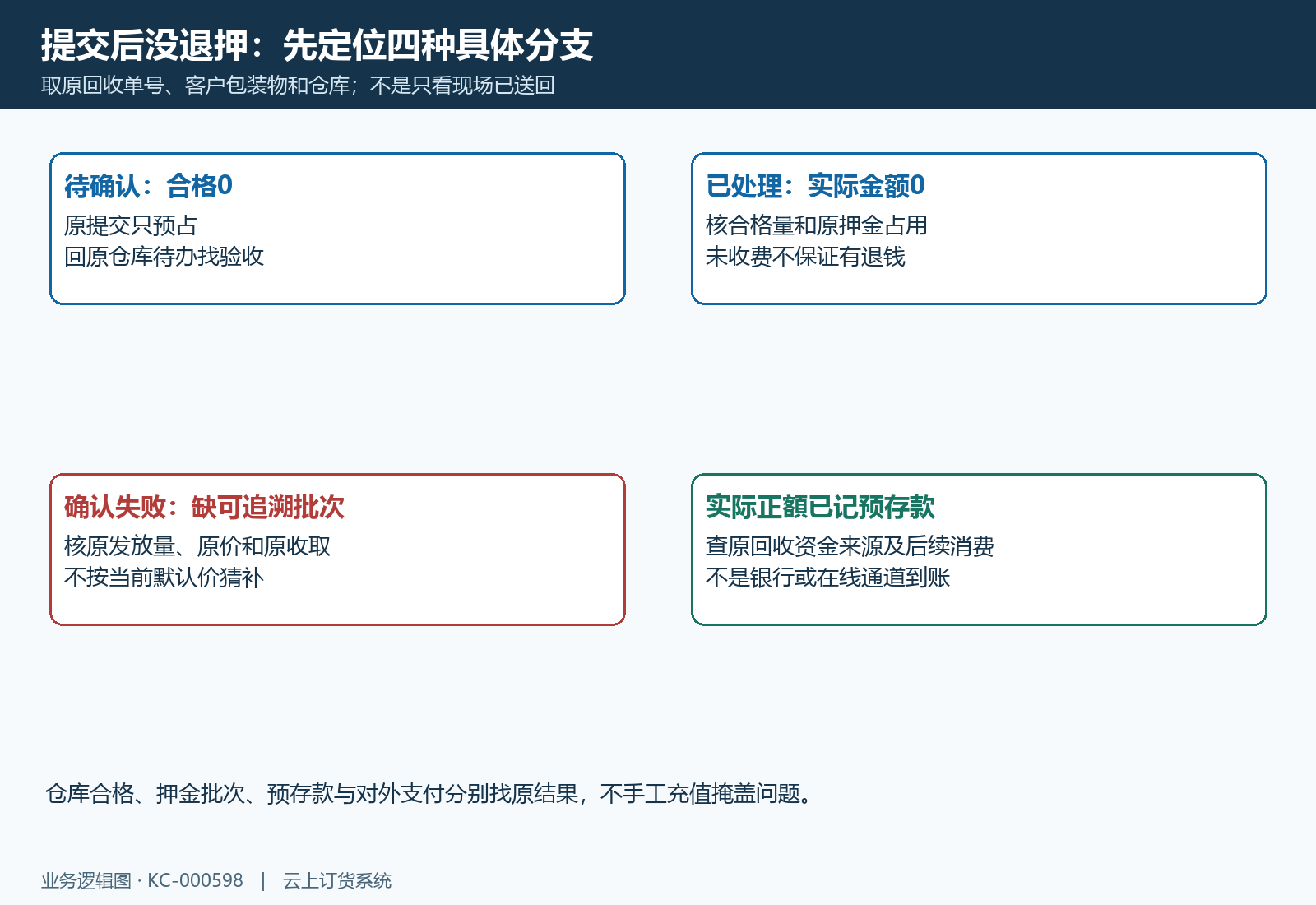This screenshot has width=1316, height=905.
Task: Click the line 未收费不保证有退钱
Action: (x=805, y=257)
